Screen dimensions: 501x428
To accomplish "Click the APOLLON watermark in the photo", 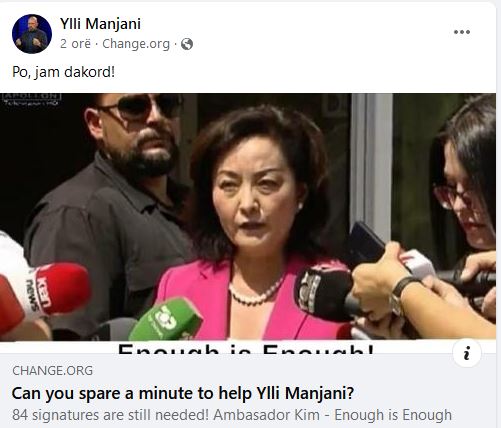I will point(32,99).
